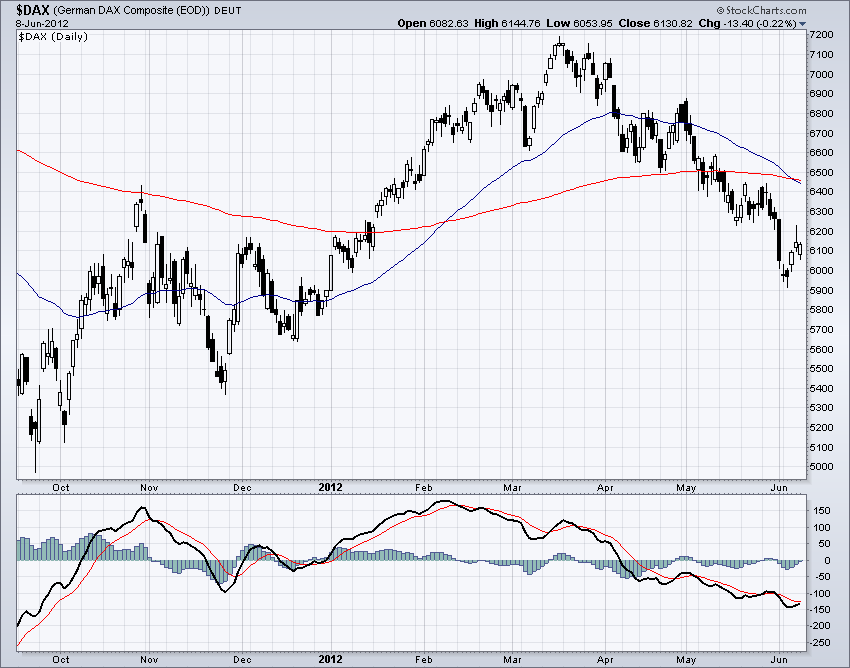Click the -250 label on MACD axis
Viewport: 850px width, 668px height.
click(820, 643)
